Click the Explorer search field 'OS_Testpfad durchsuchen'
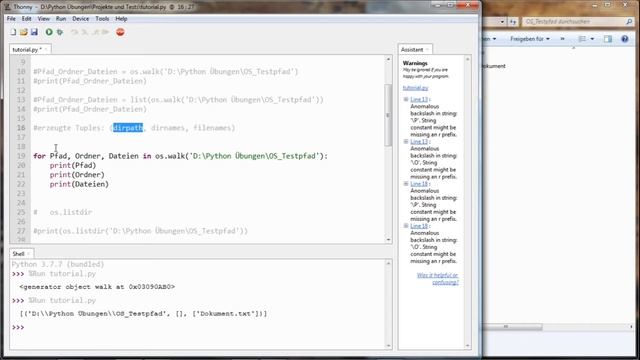The height and width of the screenshot is (360, 640). (x=573, y=22)
